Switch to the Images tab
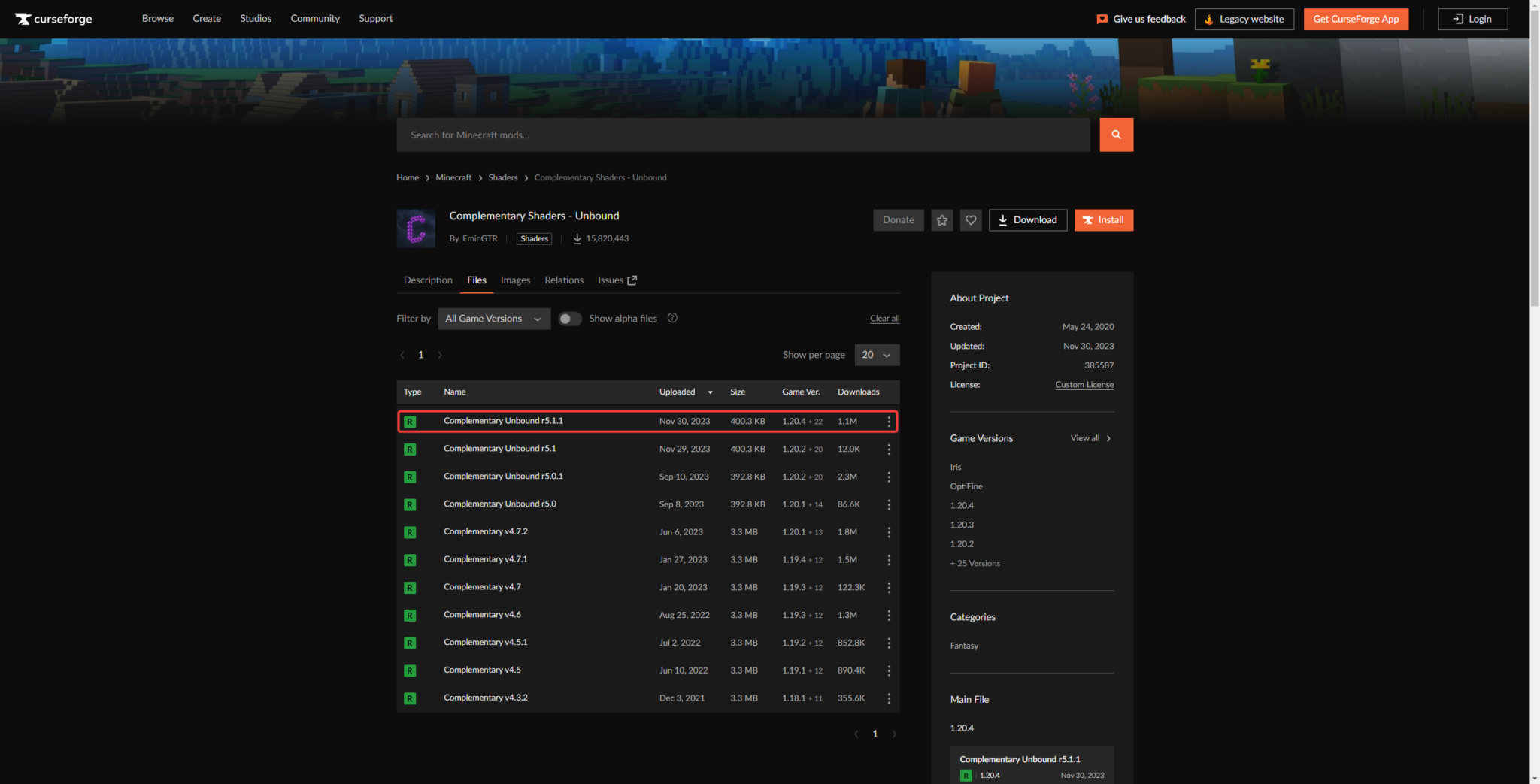 pyautogui.click(x=515, y=280)
